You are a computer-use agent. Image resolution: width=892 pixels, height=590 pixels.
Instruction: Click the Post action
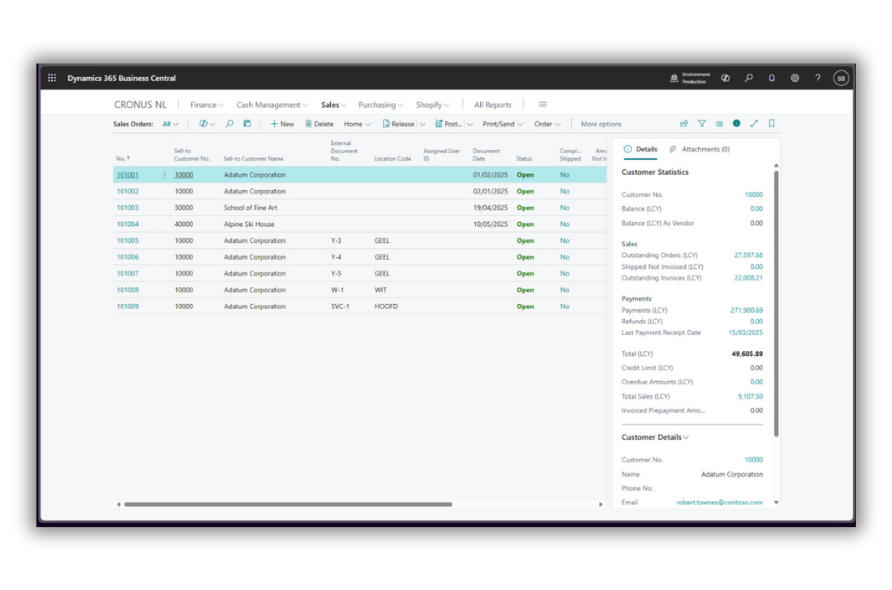click(448, 123)
